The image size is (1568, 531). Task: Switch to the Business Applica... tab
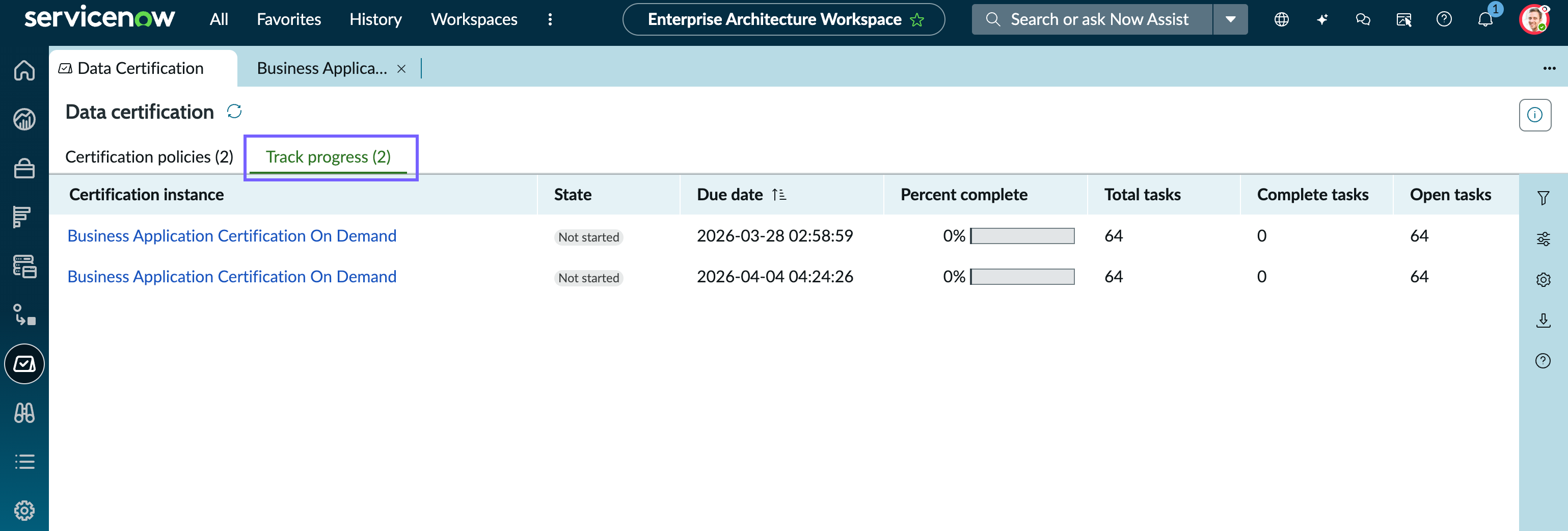[x=321, y=68]
